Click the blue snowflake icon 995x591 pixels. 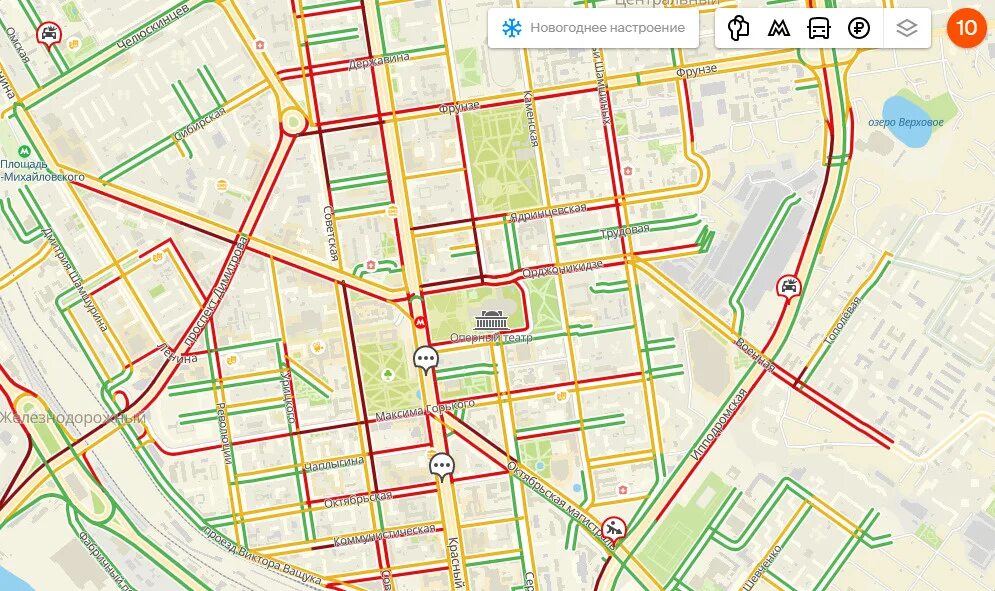click(x=511, y=28)
